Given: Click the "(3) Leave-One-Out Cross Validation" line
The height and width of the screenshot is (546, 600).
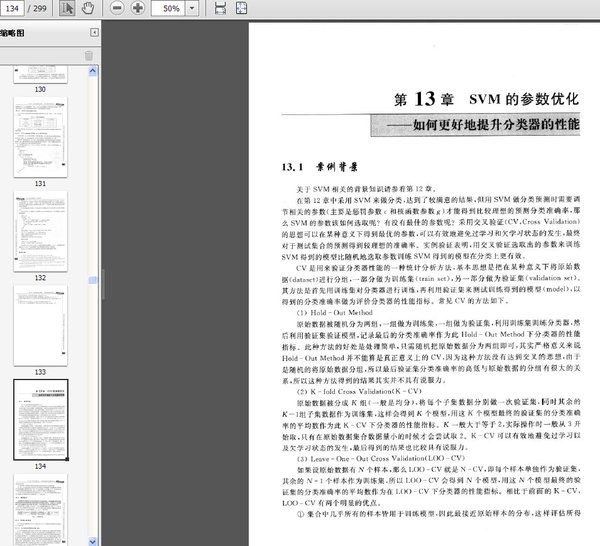Looking at the screenshot, I should coord(381,458).
